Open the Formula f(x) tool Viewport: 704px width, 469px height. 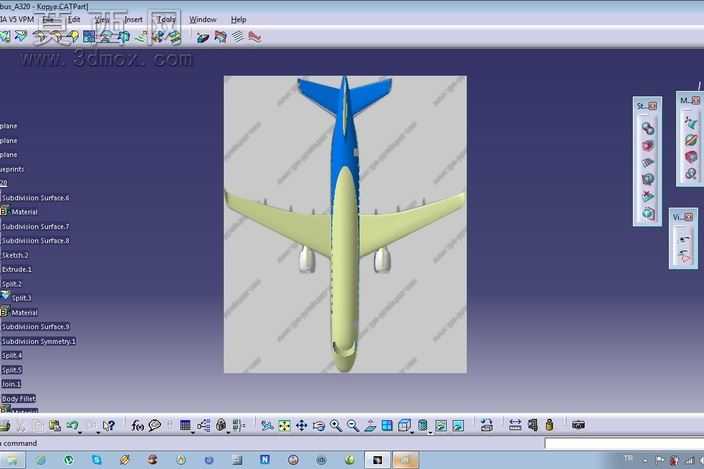(137, 425)
